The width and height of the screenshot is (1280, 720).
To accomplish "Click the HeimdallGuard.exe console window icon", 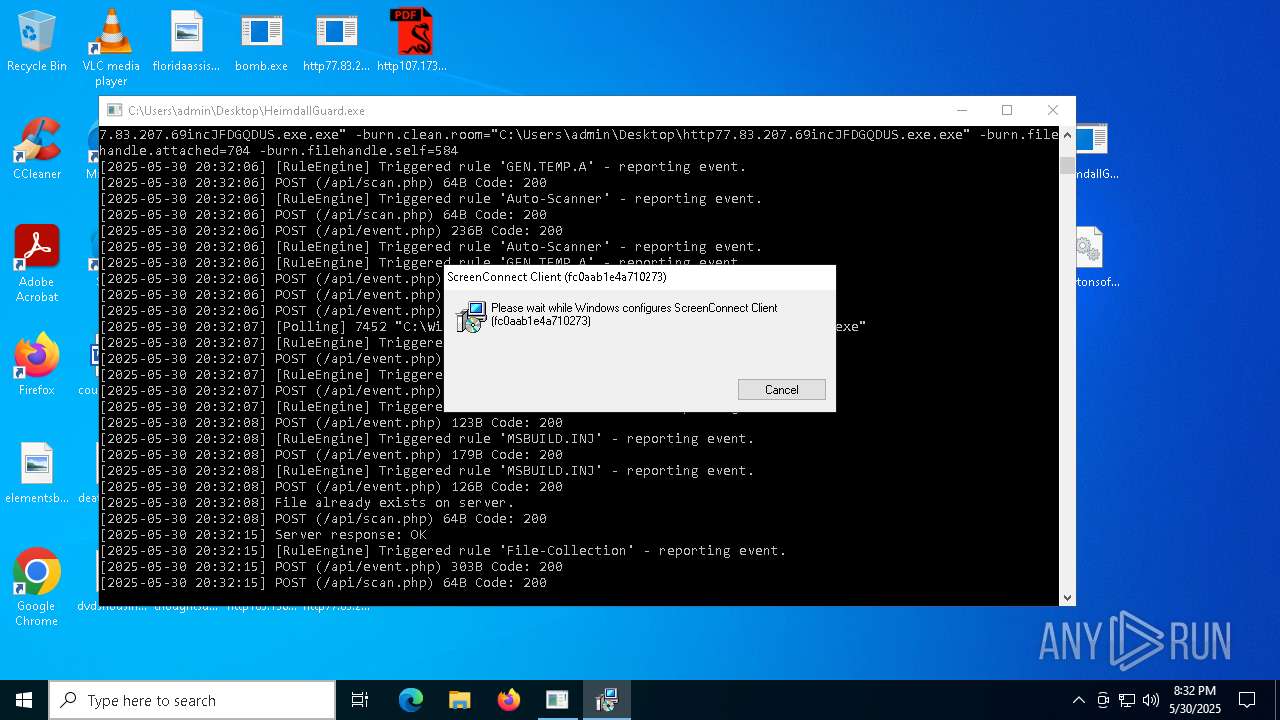I will coord(115,110).
